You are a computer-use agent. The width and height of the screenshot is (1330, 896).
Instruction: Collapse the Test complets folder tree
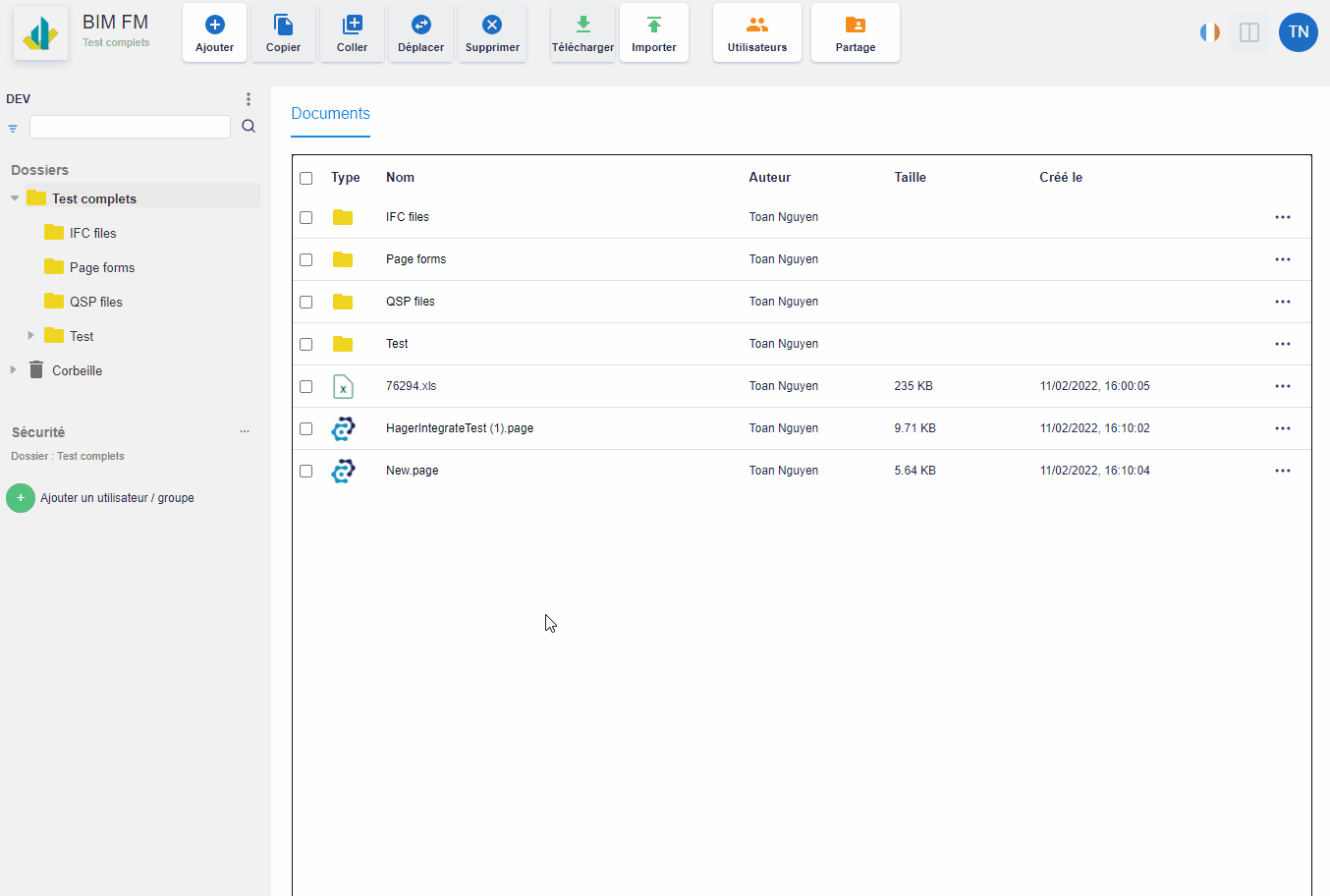(15, 198)
